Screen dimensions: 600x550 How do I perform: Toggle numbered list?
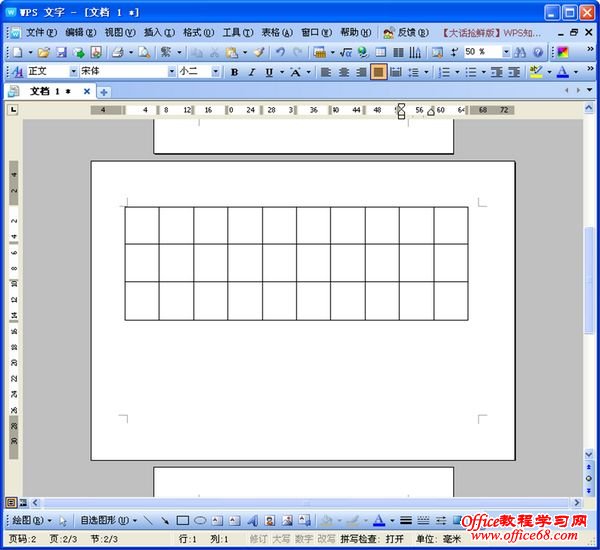click(x=444, y=72)
